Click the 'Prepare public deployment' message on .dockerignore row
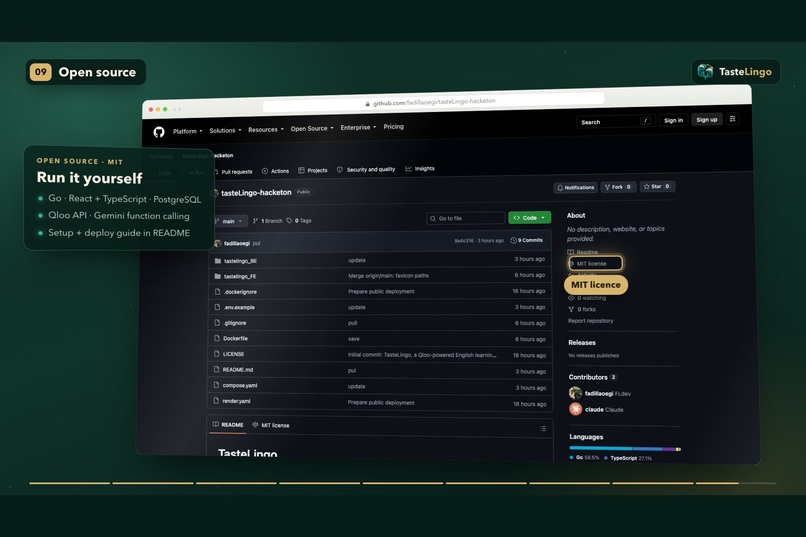Viewport: 806px width, 537px height. (x=381, y=291)
